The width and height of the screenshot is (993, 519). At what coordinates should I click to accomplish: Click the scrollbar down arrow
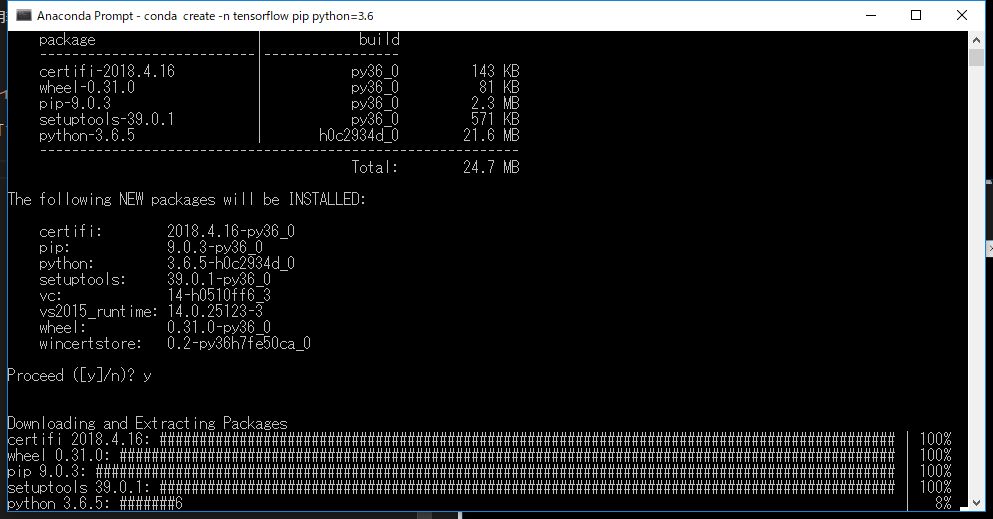pos(977,503)
